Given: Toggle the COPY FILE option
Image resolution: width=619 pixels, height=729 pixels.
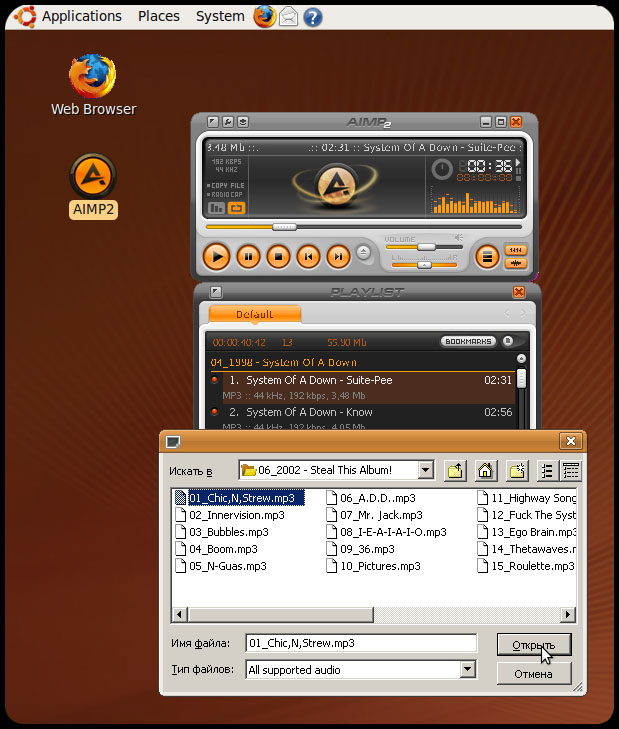Looking at the screenshot, I should pos(226,185).
